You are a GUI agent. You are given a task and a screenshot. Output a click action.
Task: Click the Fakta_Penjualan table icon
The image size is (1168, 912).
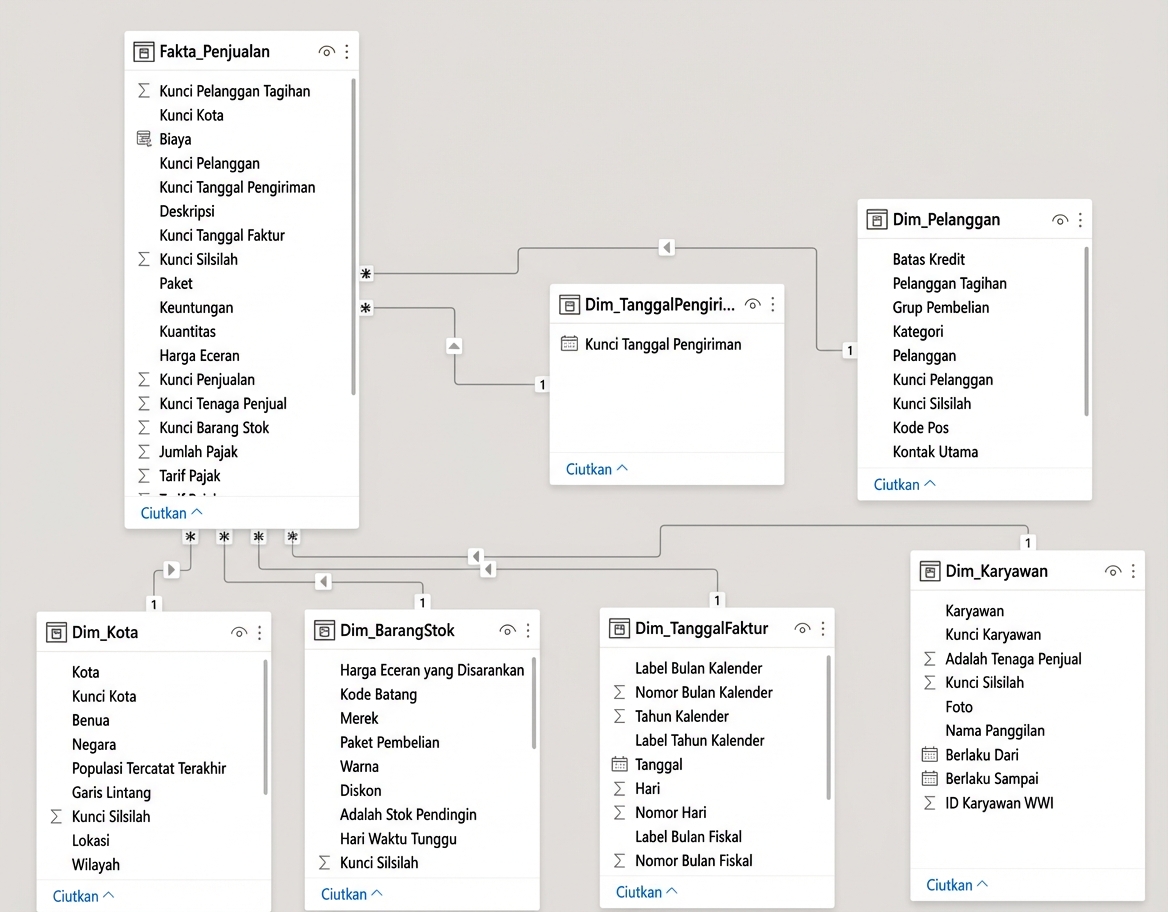point(144,52)
